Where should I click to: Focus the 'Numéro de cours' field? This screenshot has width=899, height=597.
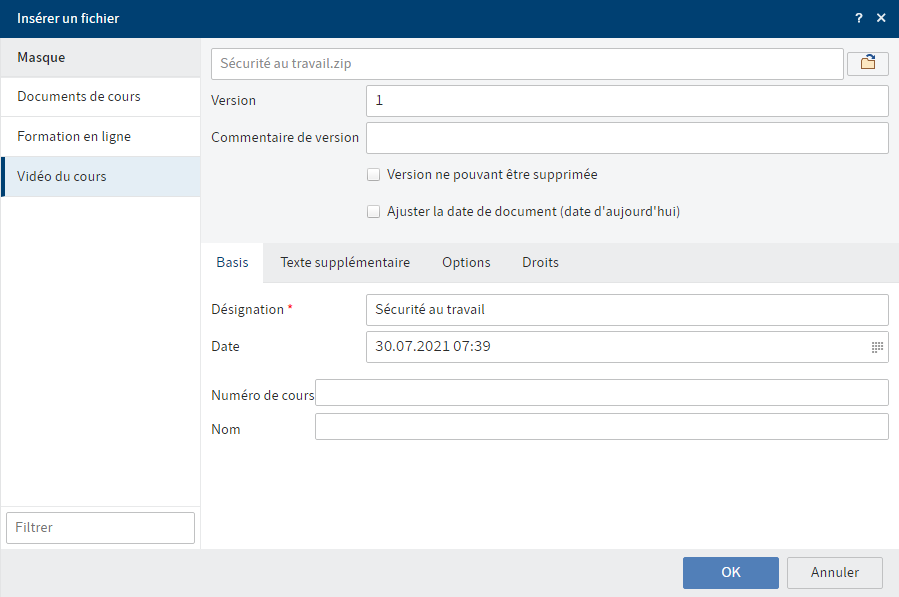pos(601,392)
